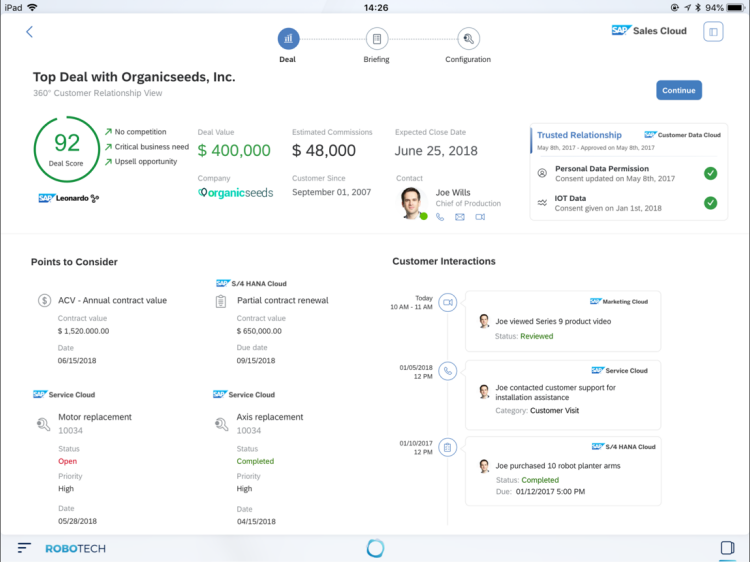Screen dimensions: 750x562
Task: Open Joe Wills contact photo
Action: pos(412,203)
